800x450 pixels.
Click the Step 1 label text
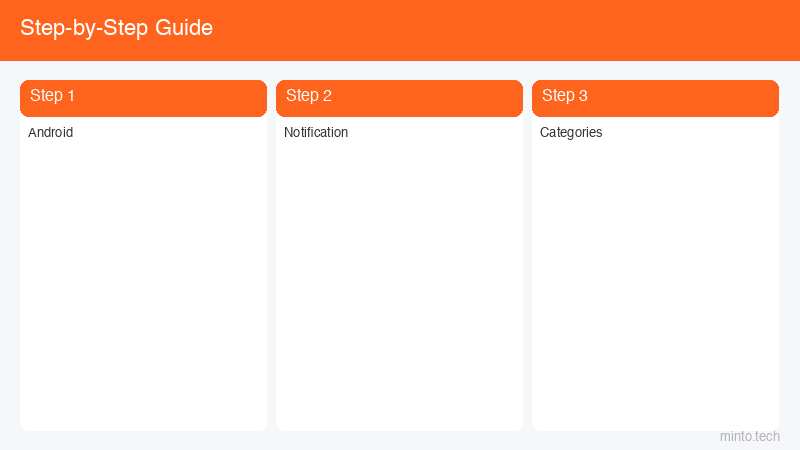(x=52, y=95)
